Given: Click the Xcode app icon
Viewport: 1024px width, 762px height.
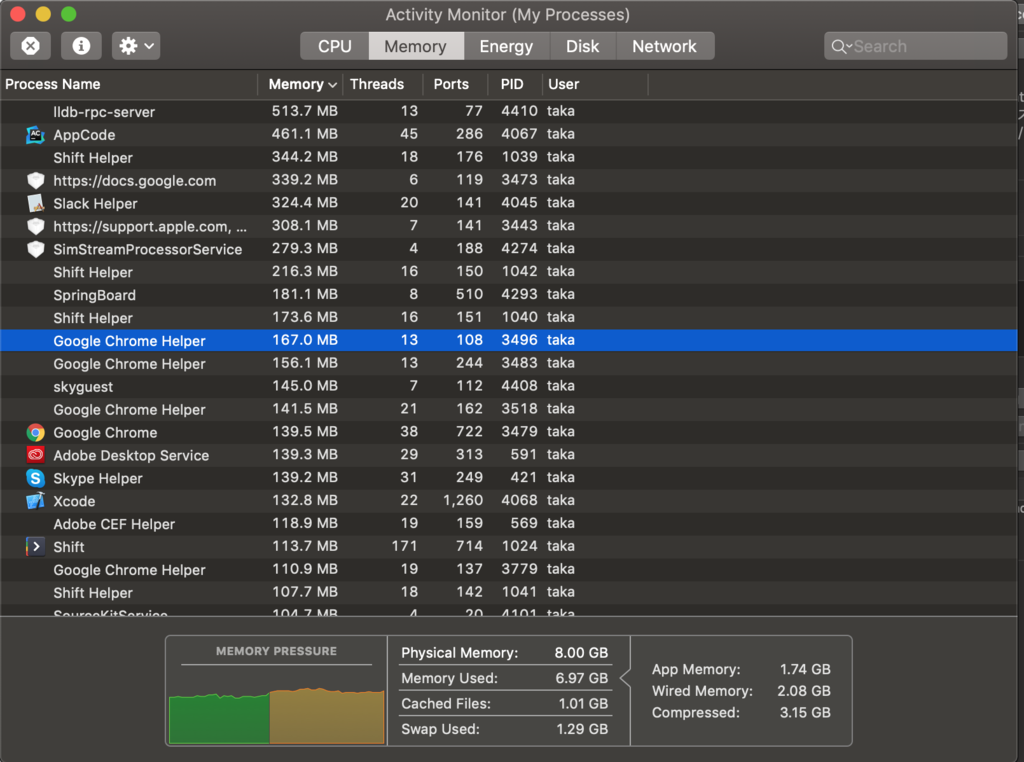Looking at the screenshot, I should (x=35, y=501).
